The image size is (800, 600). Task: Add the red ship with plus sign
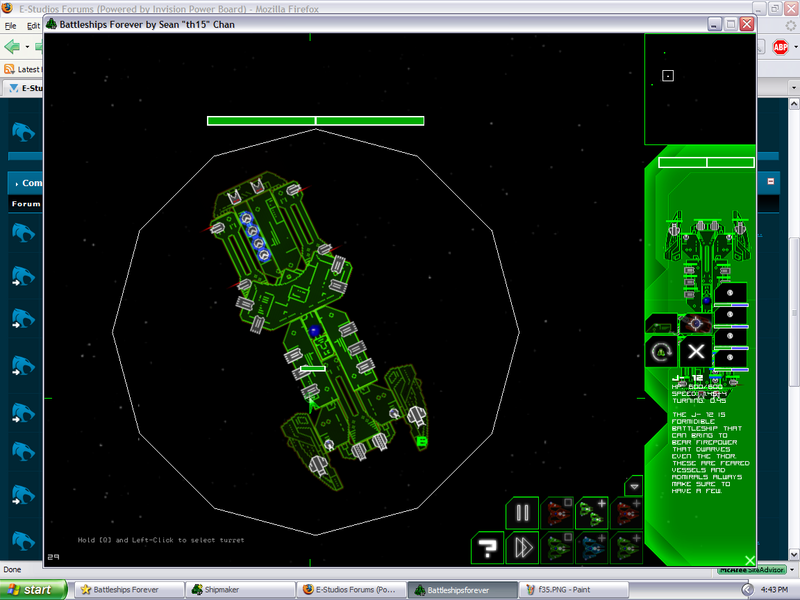click(627, 512)
